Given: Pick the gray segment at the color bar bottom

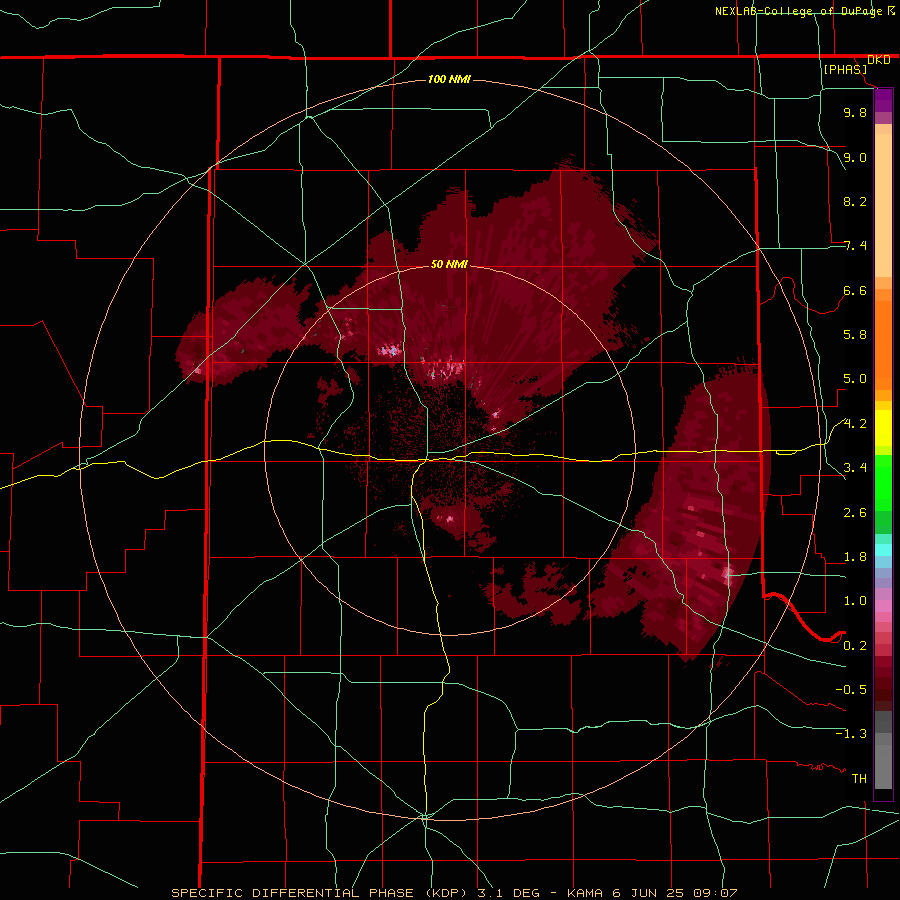Looking at the screenshot, I should [883, 769].
